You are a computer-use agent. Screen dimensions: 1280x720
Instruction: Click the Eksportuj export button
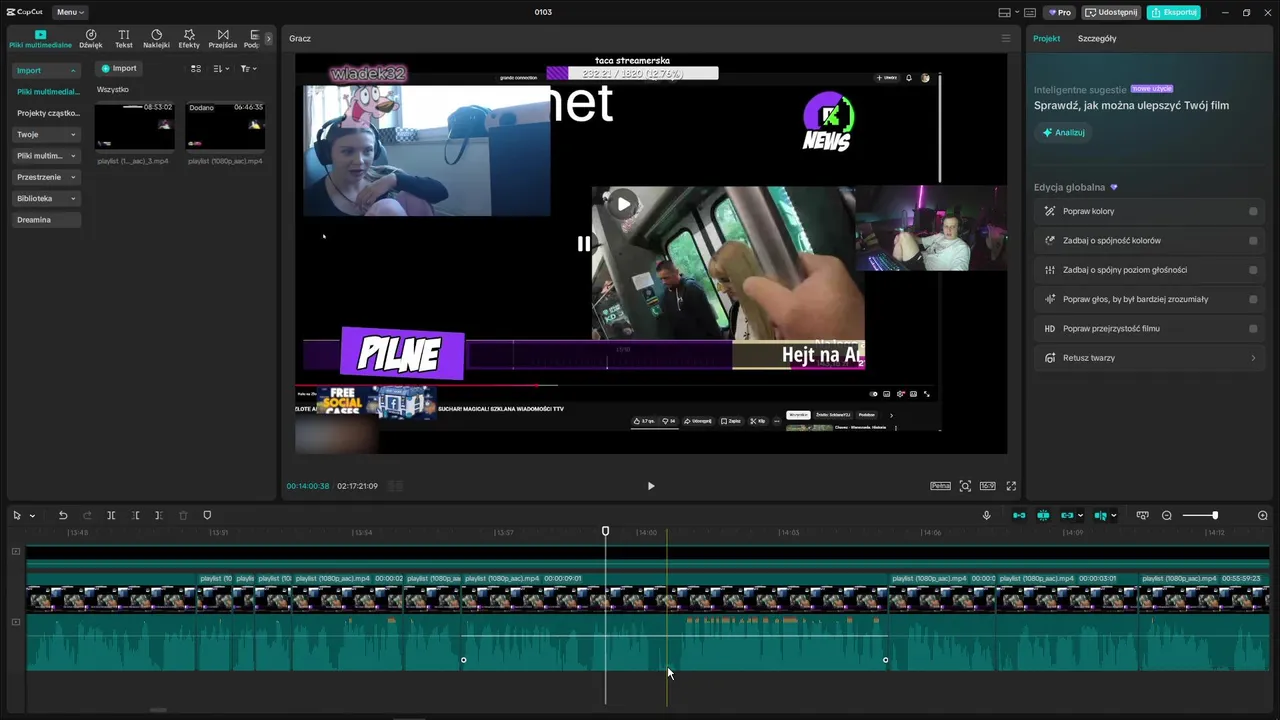pos(1174,12)
